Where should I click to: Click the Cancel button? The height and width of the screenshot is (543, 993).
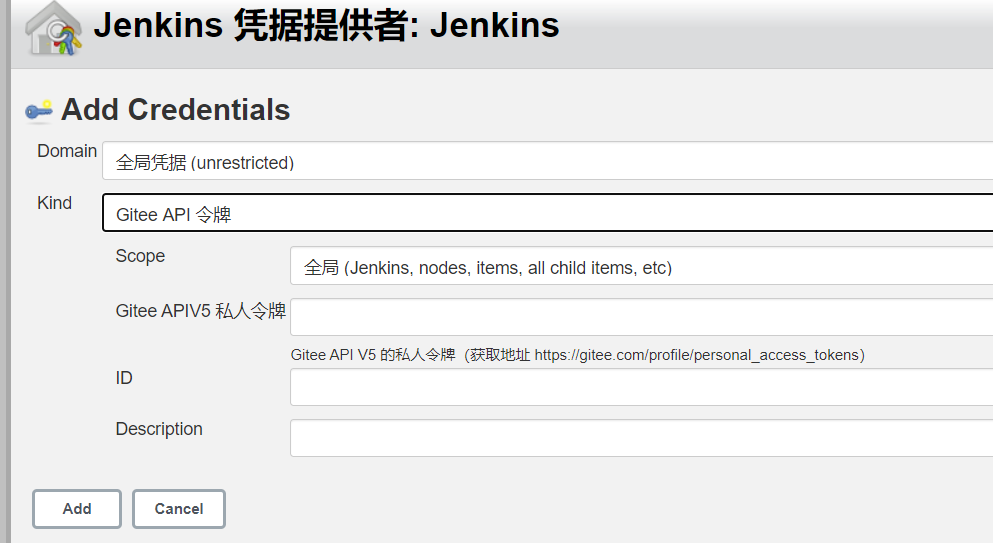179,509
